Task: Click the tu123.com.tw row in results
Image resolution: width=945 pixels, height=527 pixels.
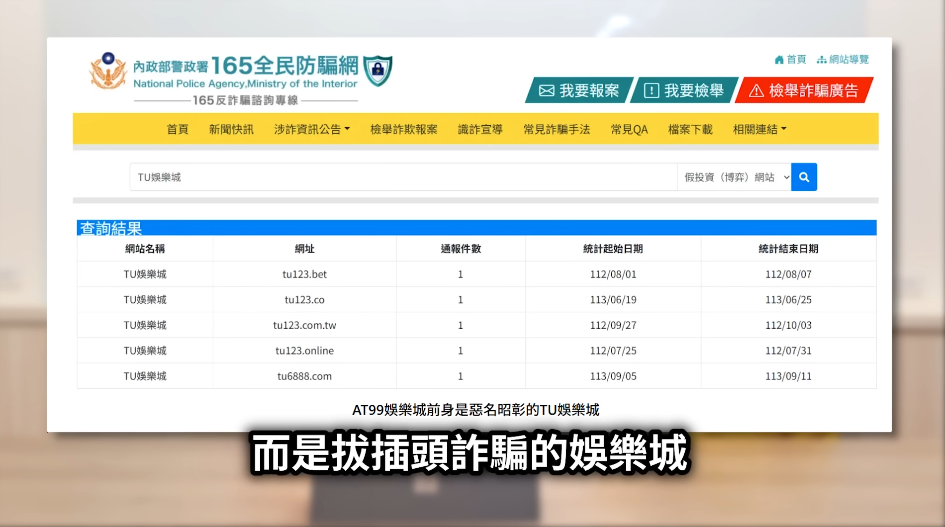Action: coord(304,325)
